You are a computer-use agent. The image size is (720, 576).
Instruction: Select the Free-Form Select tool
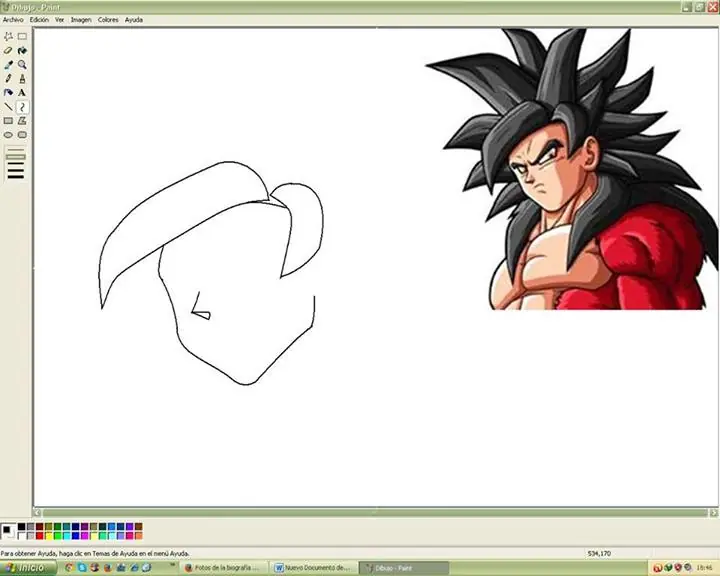pos(8,36)
